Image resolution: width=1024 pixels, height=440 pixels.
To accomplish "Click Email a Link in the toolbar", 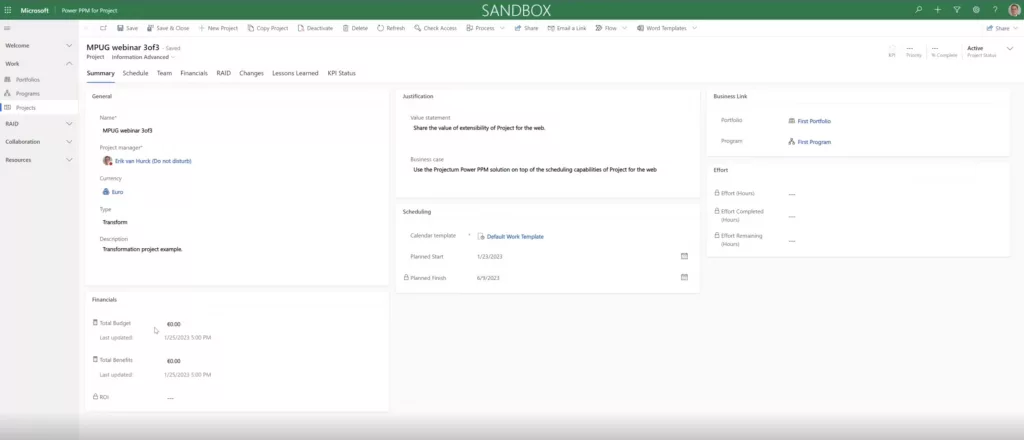I will pyautogui.click(x=567, y=28).
